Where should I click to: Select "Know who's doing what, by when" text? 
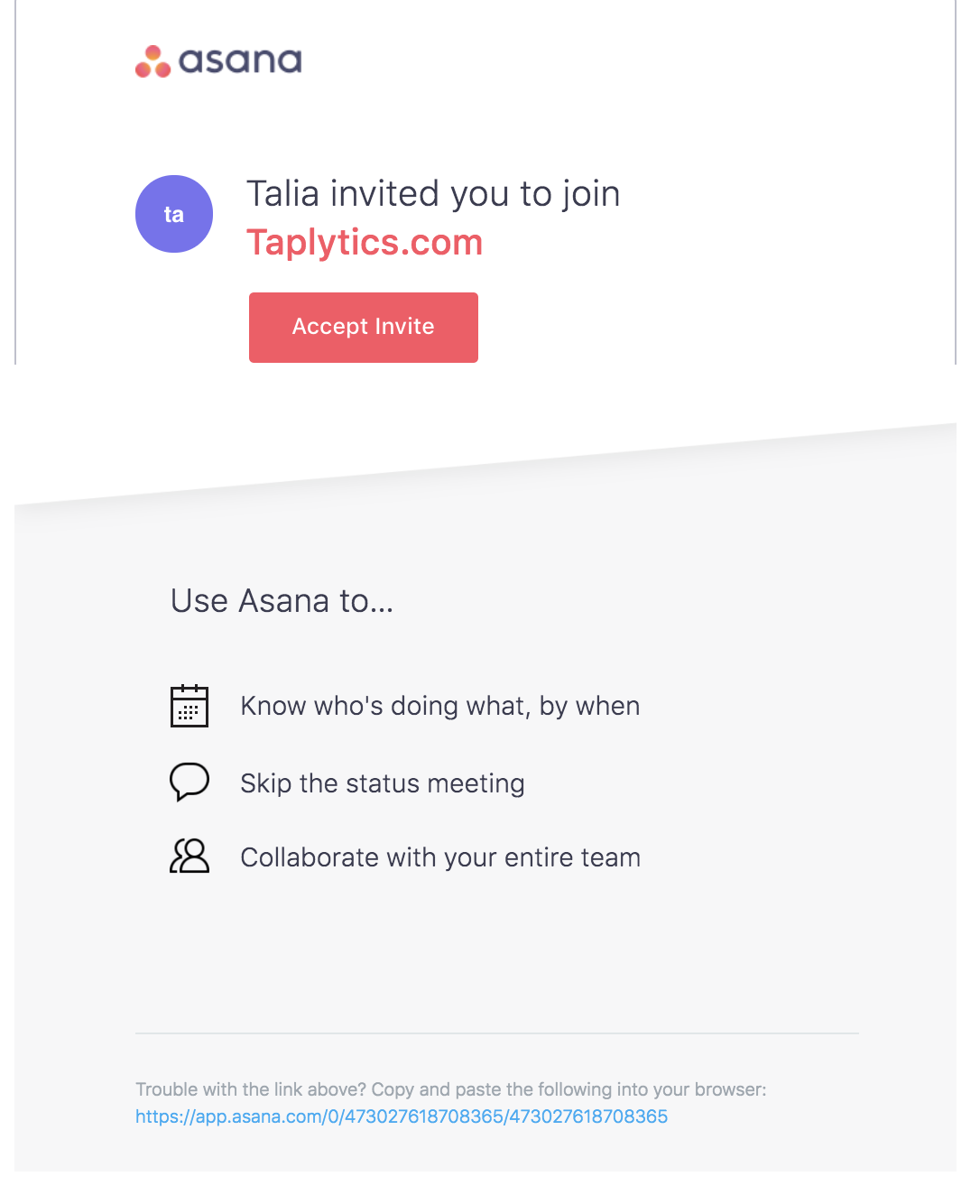point(440,706)
